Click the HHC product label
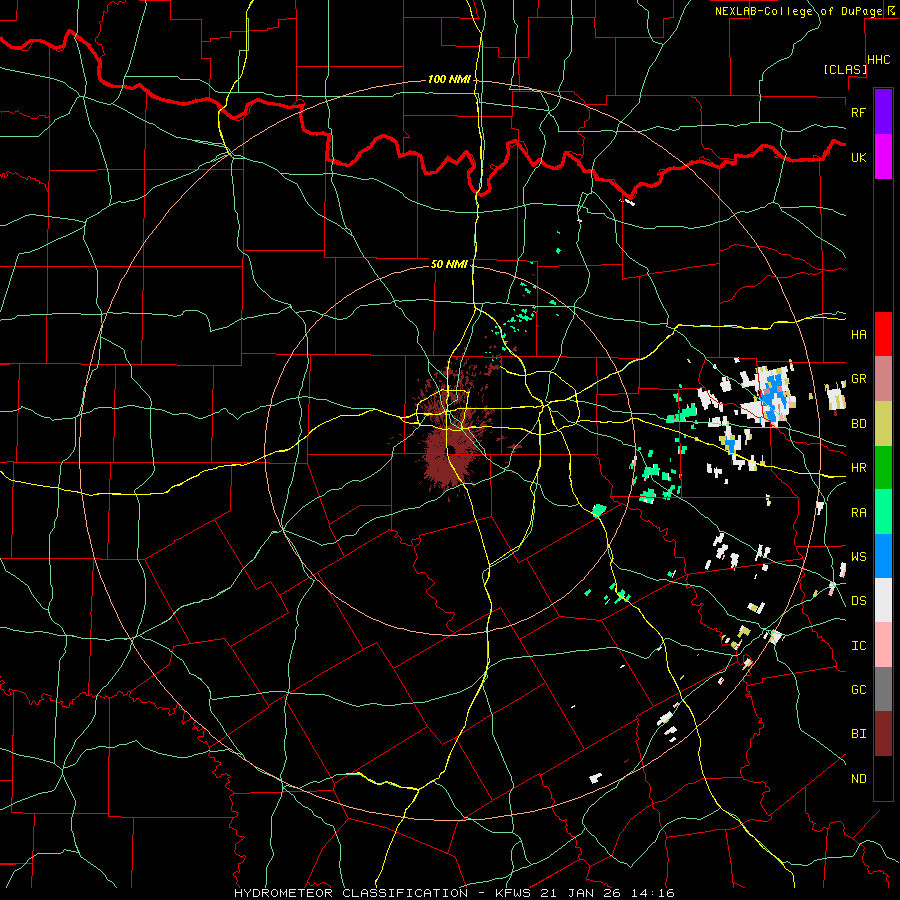This screenshot has width=900, height=900. click(878, 60)
